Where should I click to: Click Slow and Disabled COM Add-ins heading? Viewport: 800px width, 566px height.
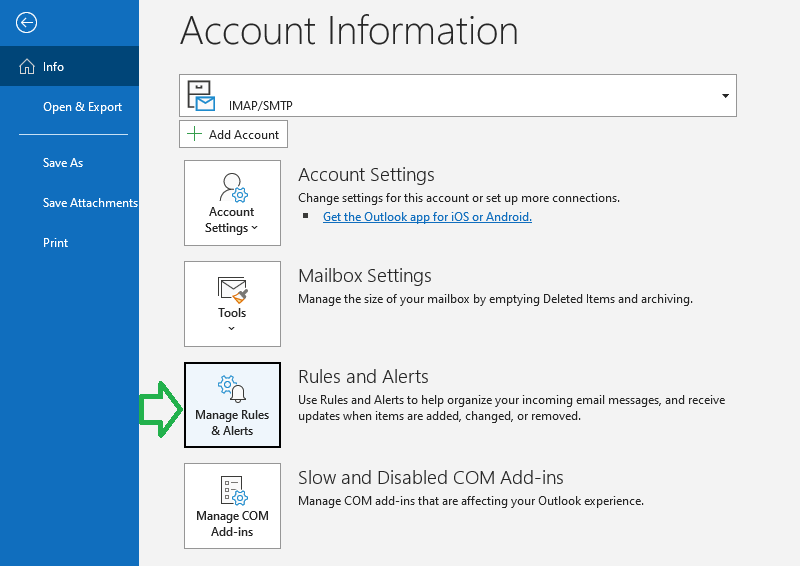(x=431, y=478)
